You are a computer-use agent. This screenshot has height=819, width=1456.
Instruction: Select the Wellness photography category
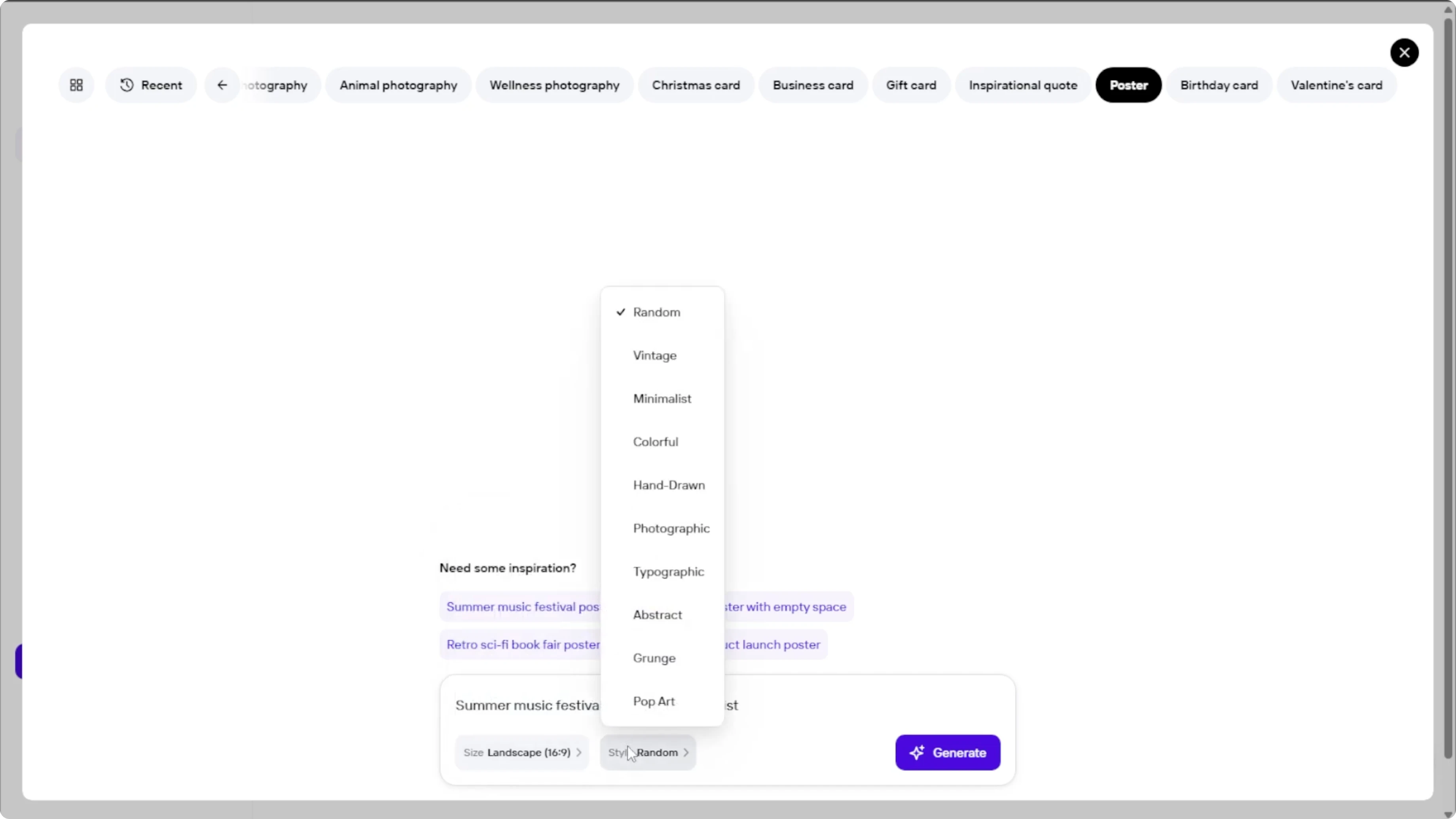click(554, 85)
